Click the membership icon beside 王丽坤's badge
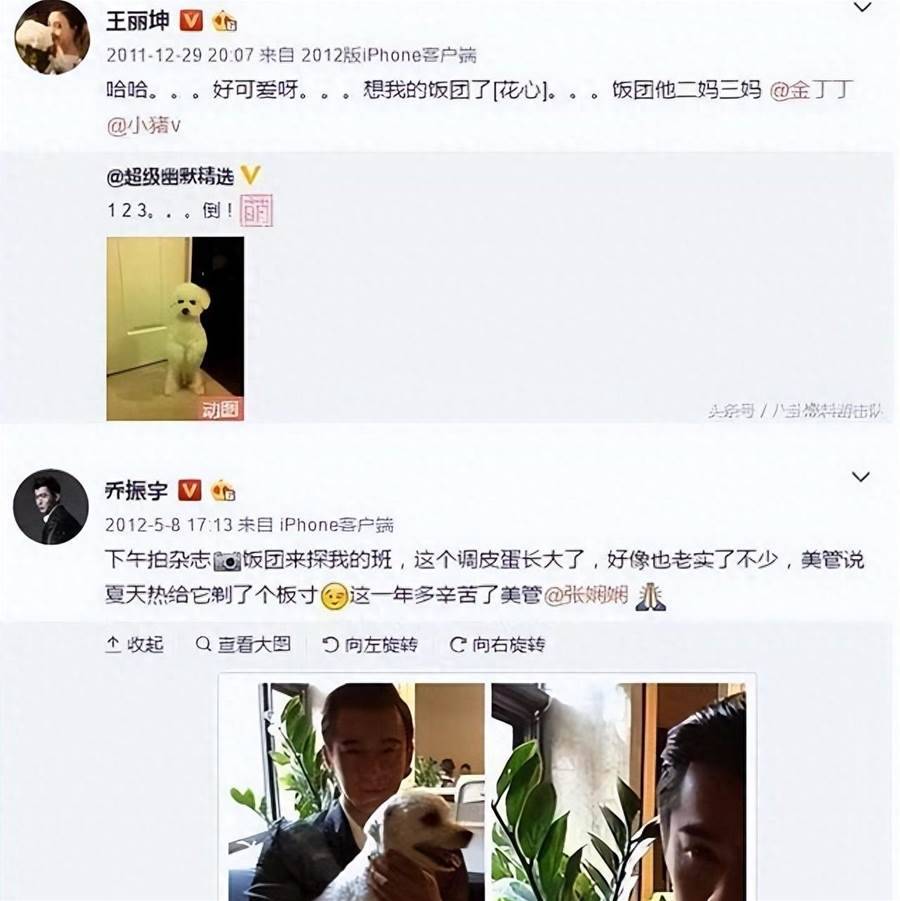 pyautogui.click(x=224, y=22)
